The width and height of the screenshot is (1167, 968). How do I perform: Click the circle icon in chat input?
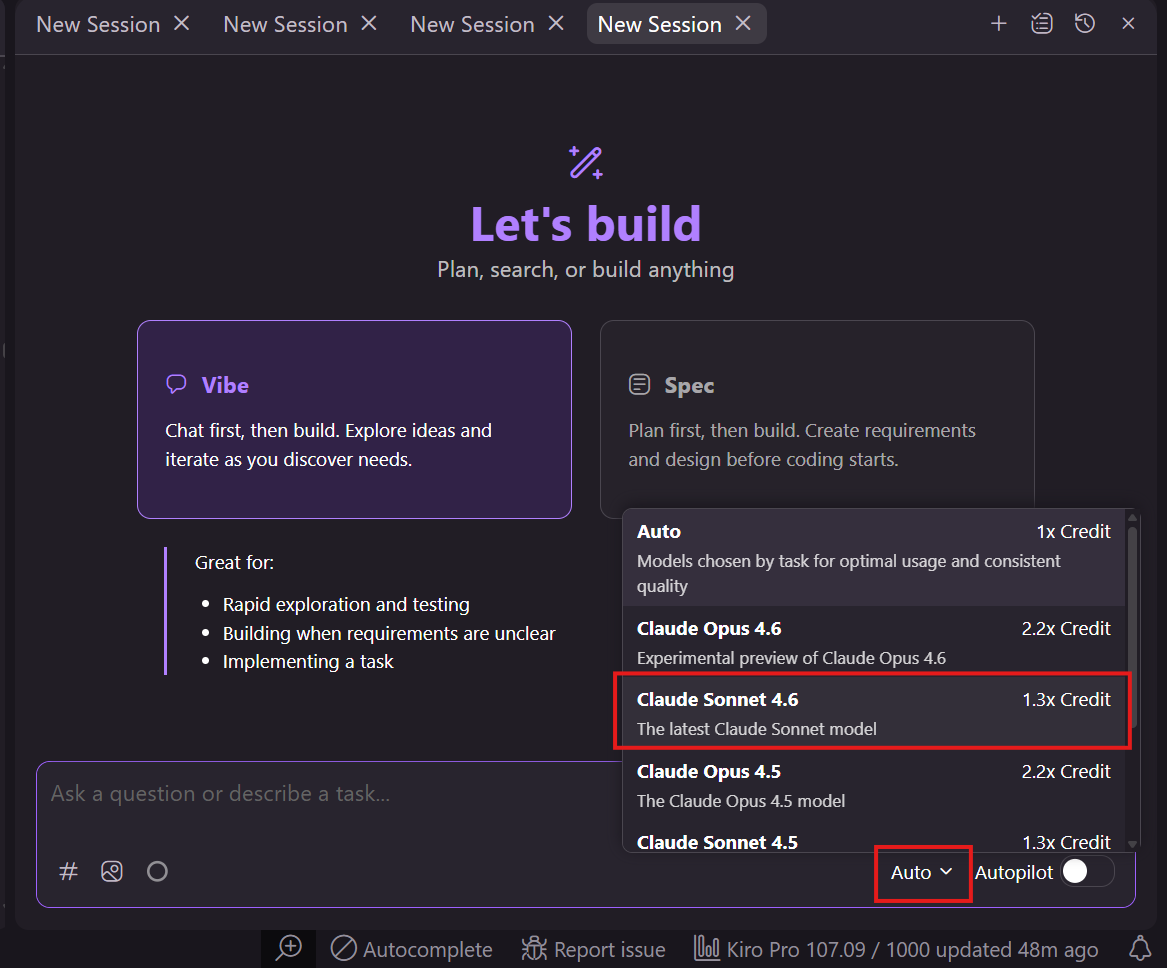tap(157, 872)
